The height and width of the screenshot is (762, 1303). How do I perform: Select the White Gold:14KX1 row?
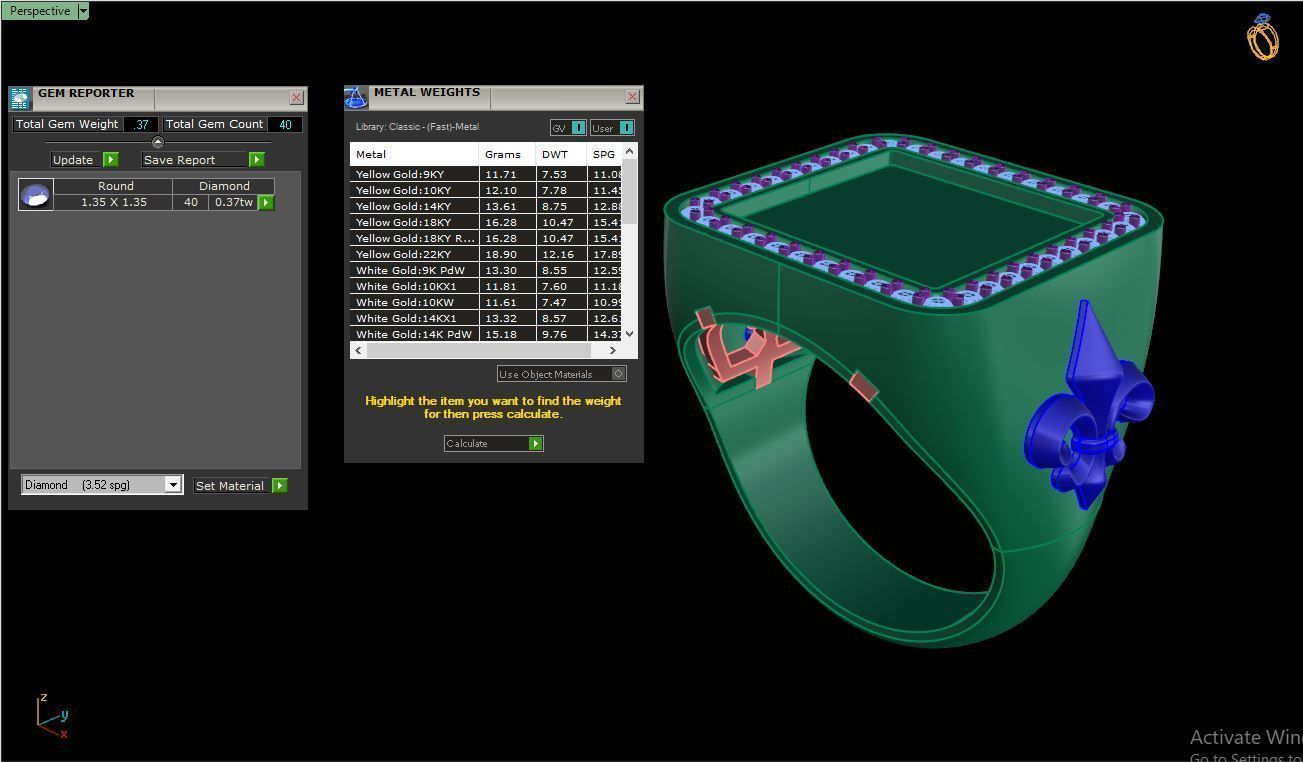tap(486, 318)
